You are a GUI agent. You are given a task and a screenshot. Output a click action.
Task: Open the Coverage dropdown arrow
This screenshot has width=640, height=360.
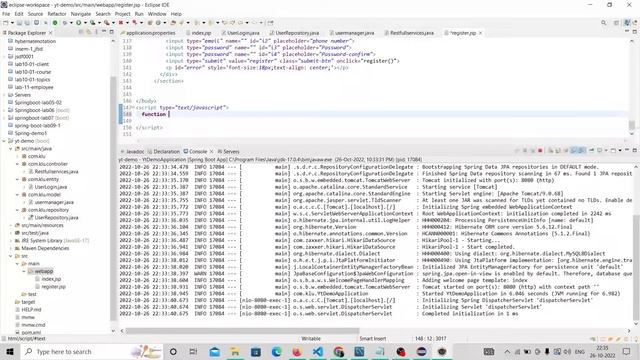(99, 23)
